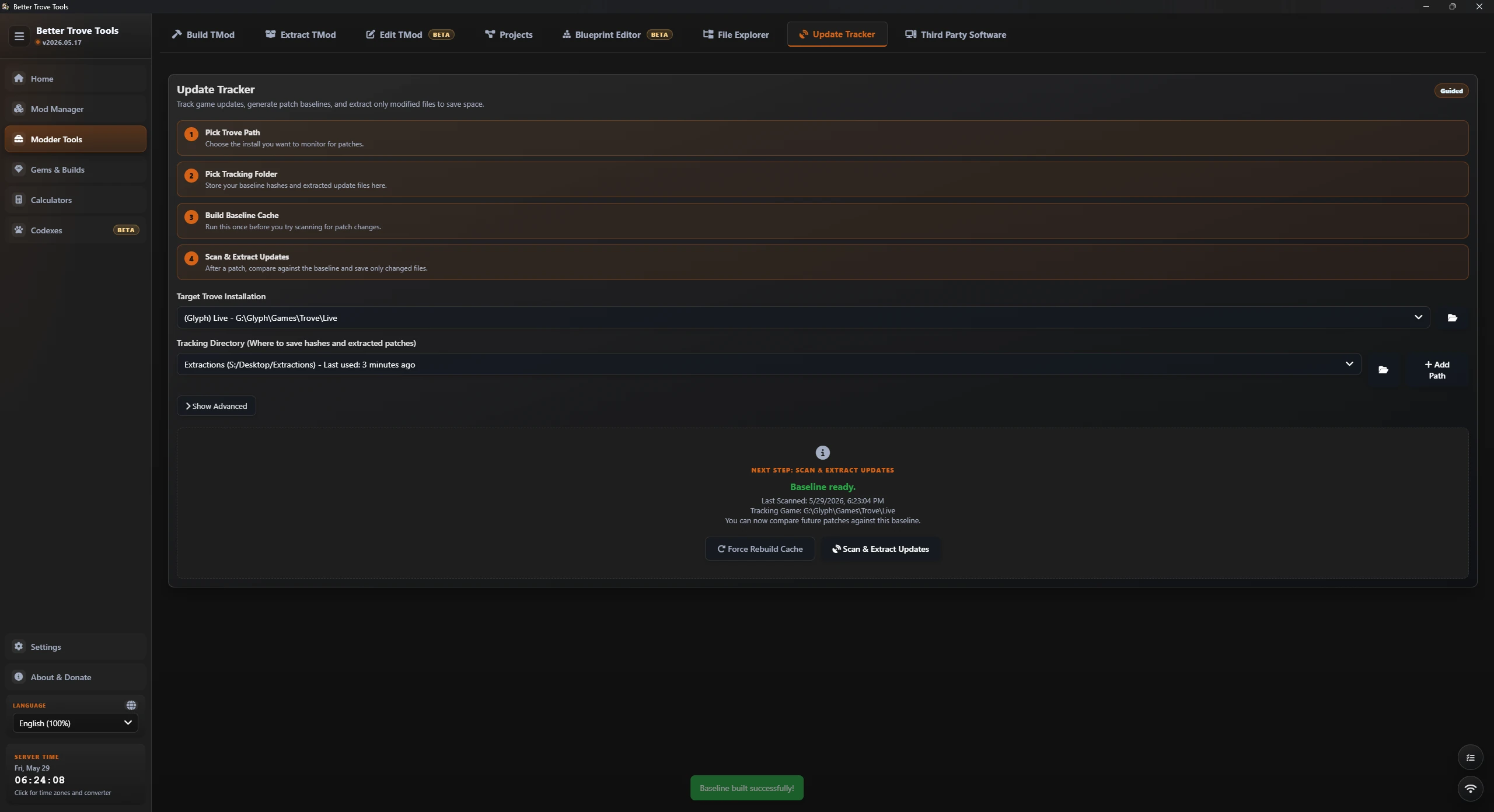Click the About & Donate info icon
The height and width of the screenshot is (812, 1494).
coord(19,677)
